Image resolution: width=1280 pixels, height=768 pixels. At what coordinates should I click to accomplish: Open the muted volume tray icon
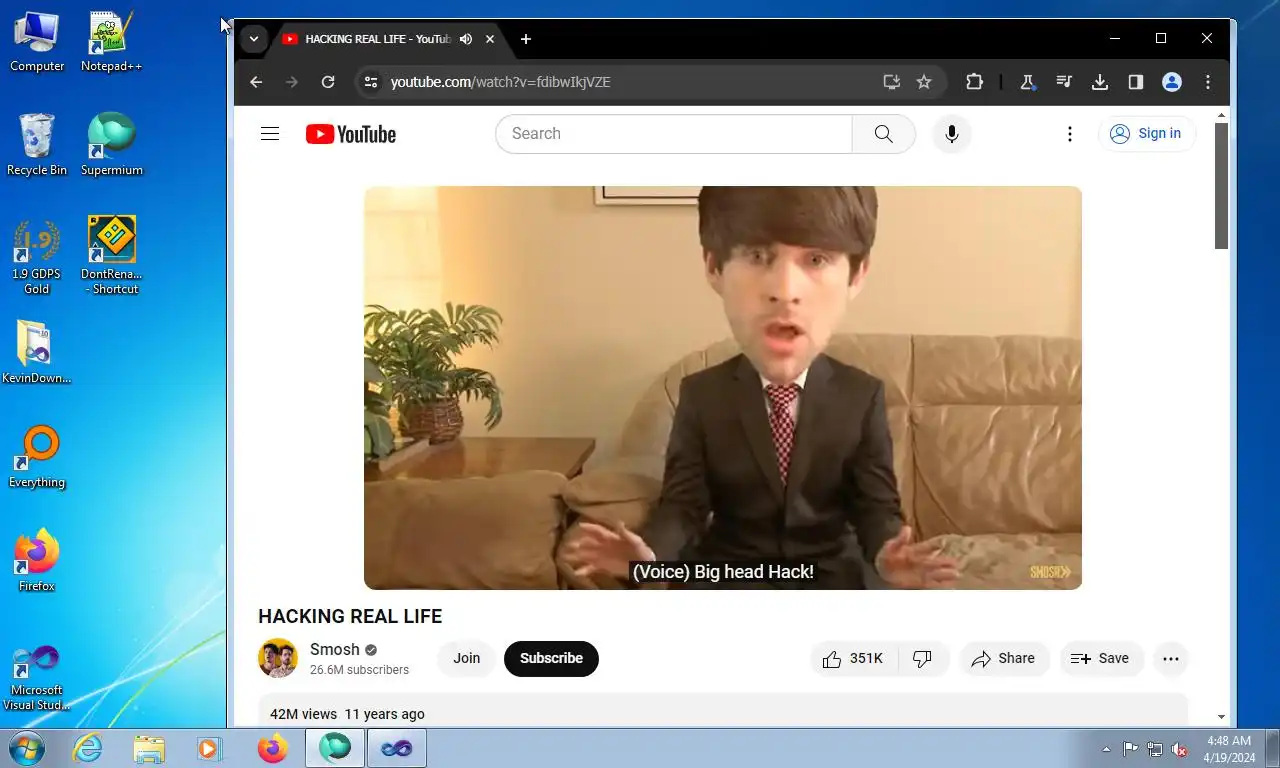[1179, 749]
